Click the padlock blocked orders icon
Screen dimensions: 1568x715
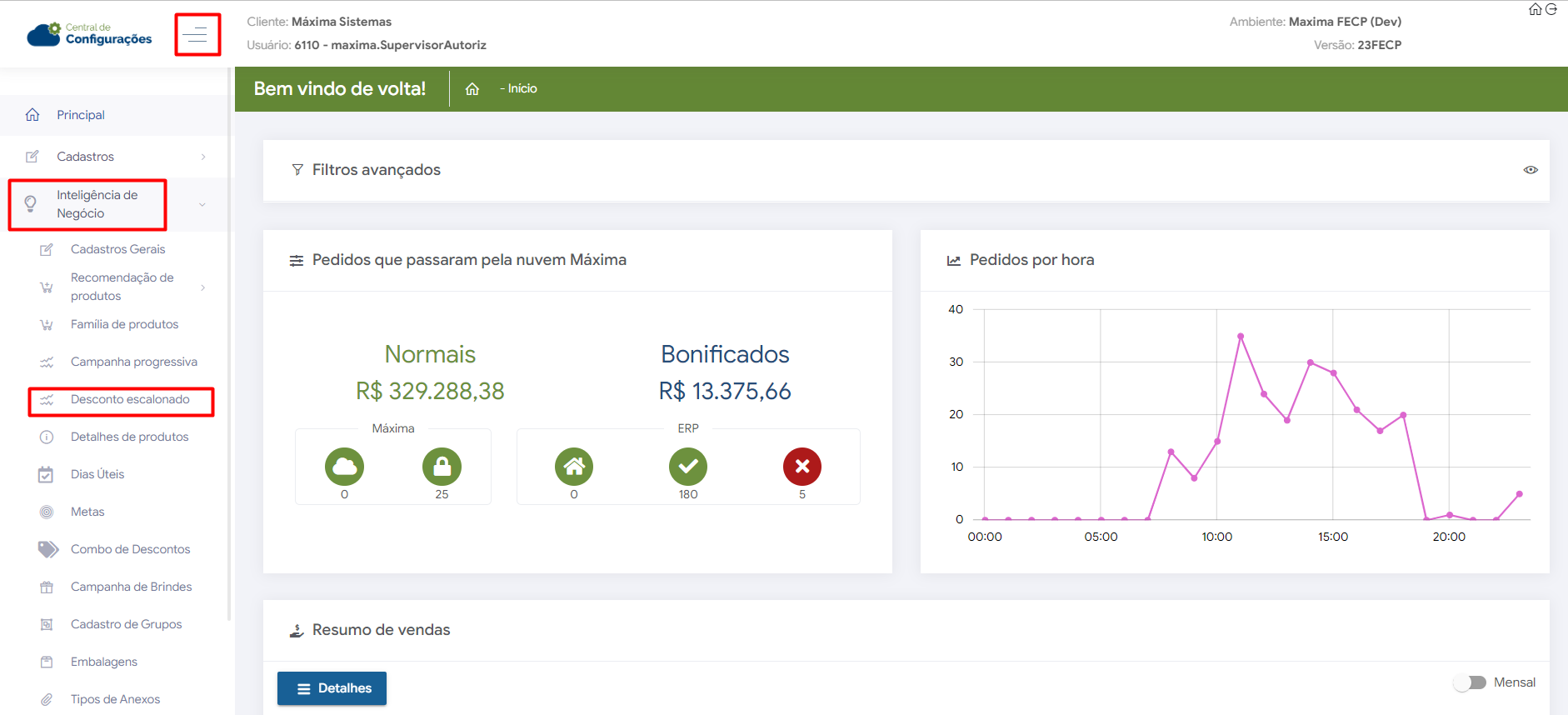tap(442, 467)
